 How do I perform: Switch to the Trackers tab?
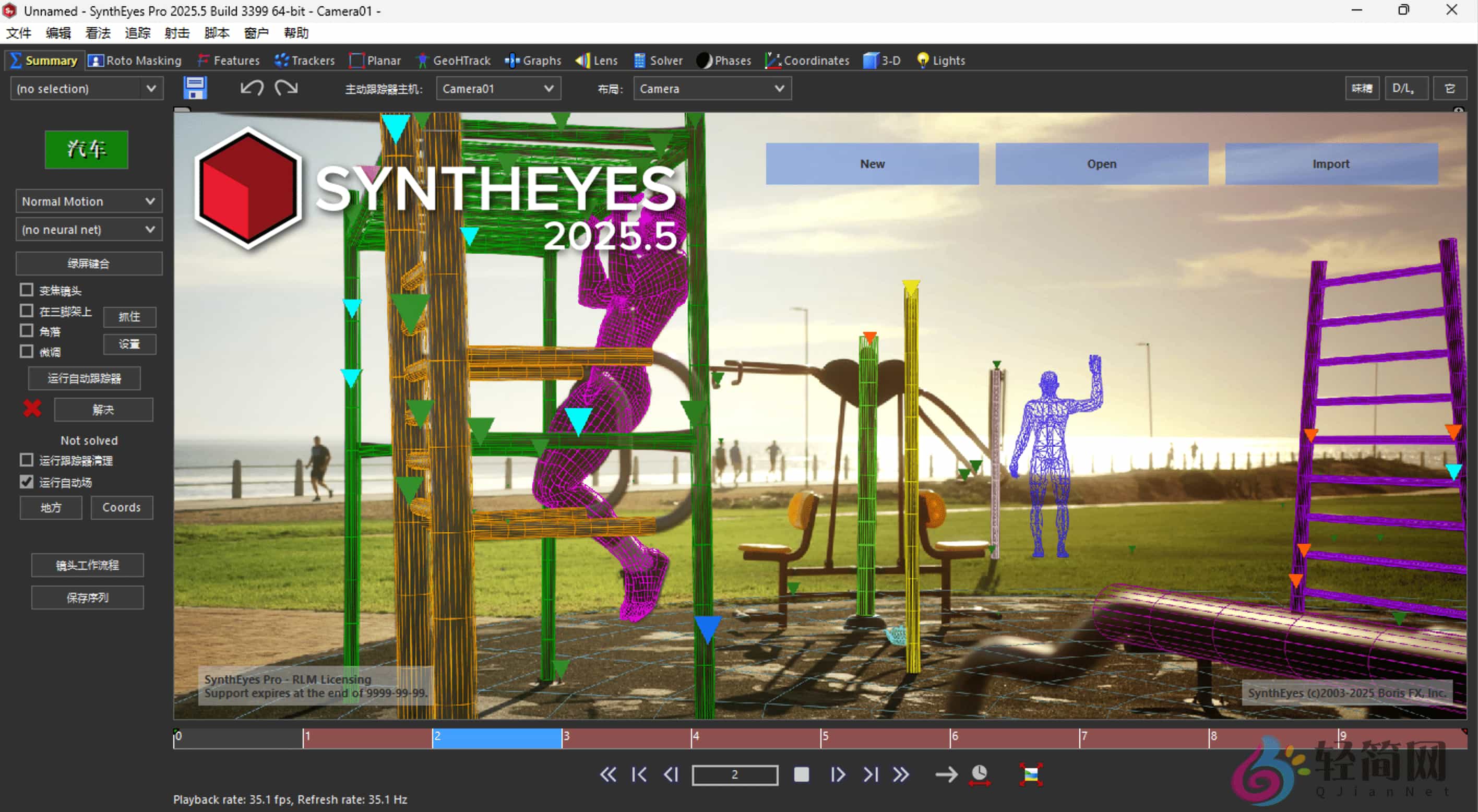point(305,60)
